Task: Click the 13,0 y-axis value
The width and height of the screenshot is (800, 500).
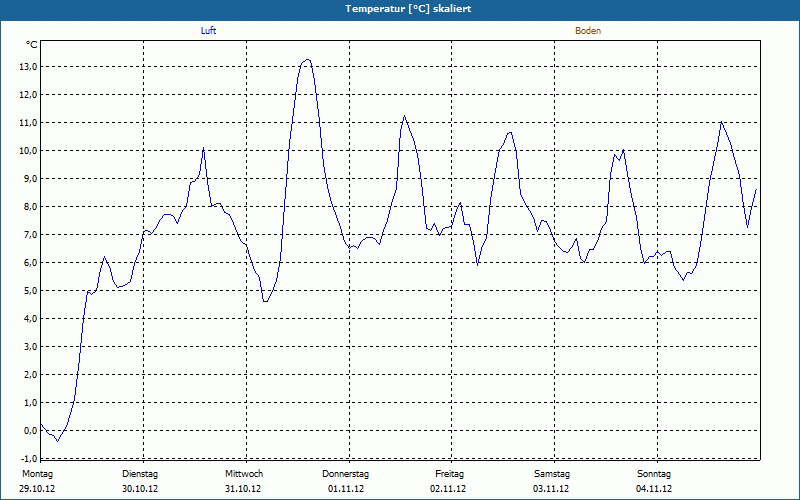Action: point(28,67)
